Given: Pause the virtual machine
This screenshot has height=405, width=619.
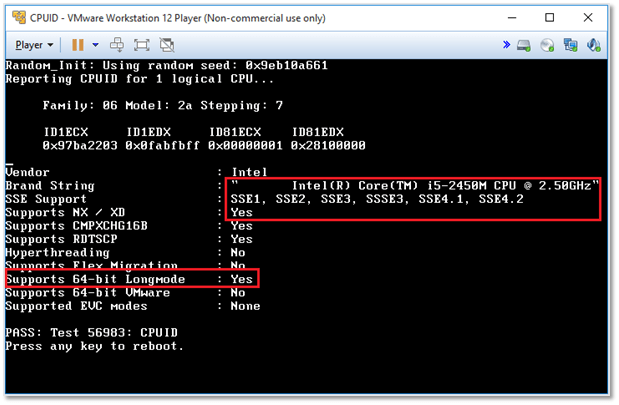Looking at the screenshot, I should [78, 45].
